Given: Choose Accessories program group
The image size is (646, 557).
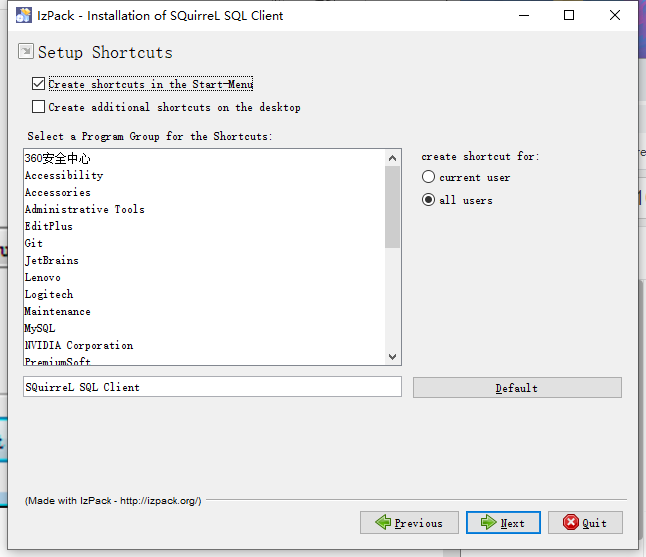Looking at the screenshot, I should [204, 192].
